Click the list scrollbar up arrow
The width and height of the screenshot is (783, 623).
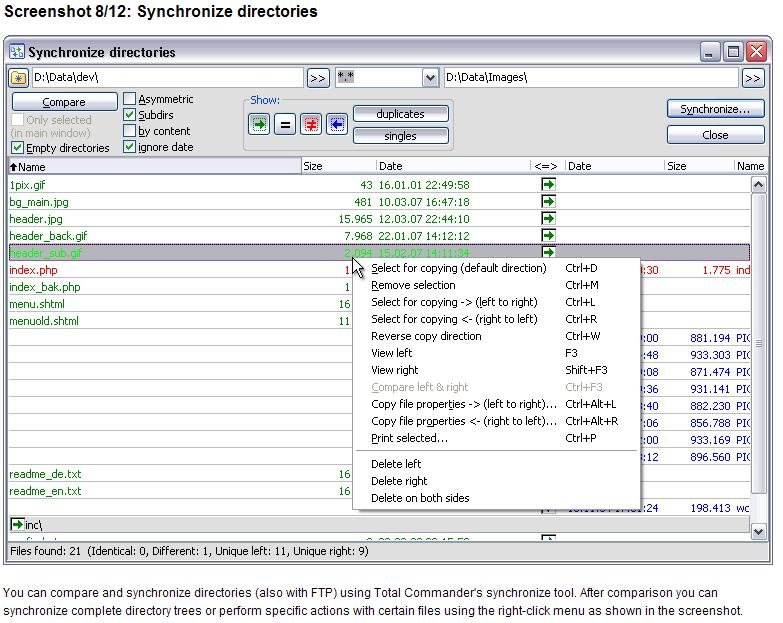[758, 185]
